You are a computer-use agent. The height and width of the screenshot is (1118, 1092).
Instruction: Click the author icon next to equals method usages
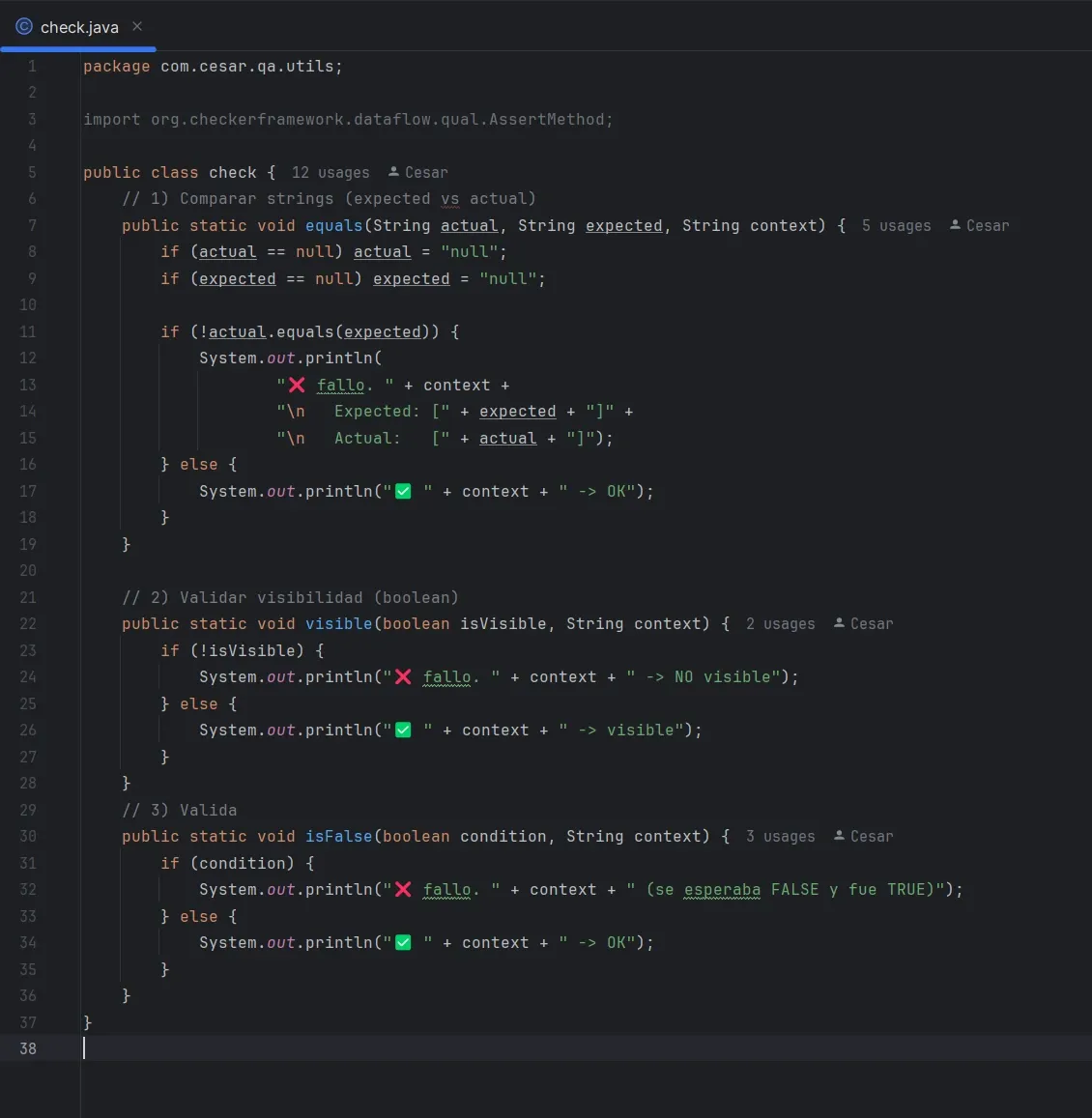click(956, 225)
